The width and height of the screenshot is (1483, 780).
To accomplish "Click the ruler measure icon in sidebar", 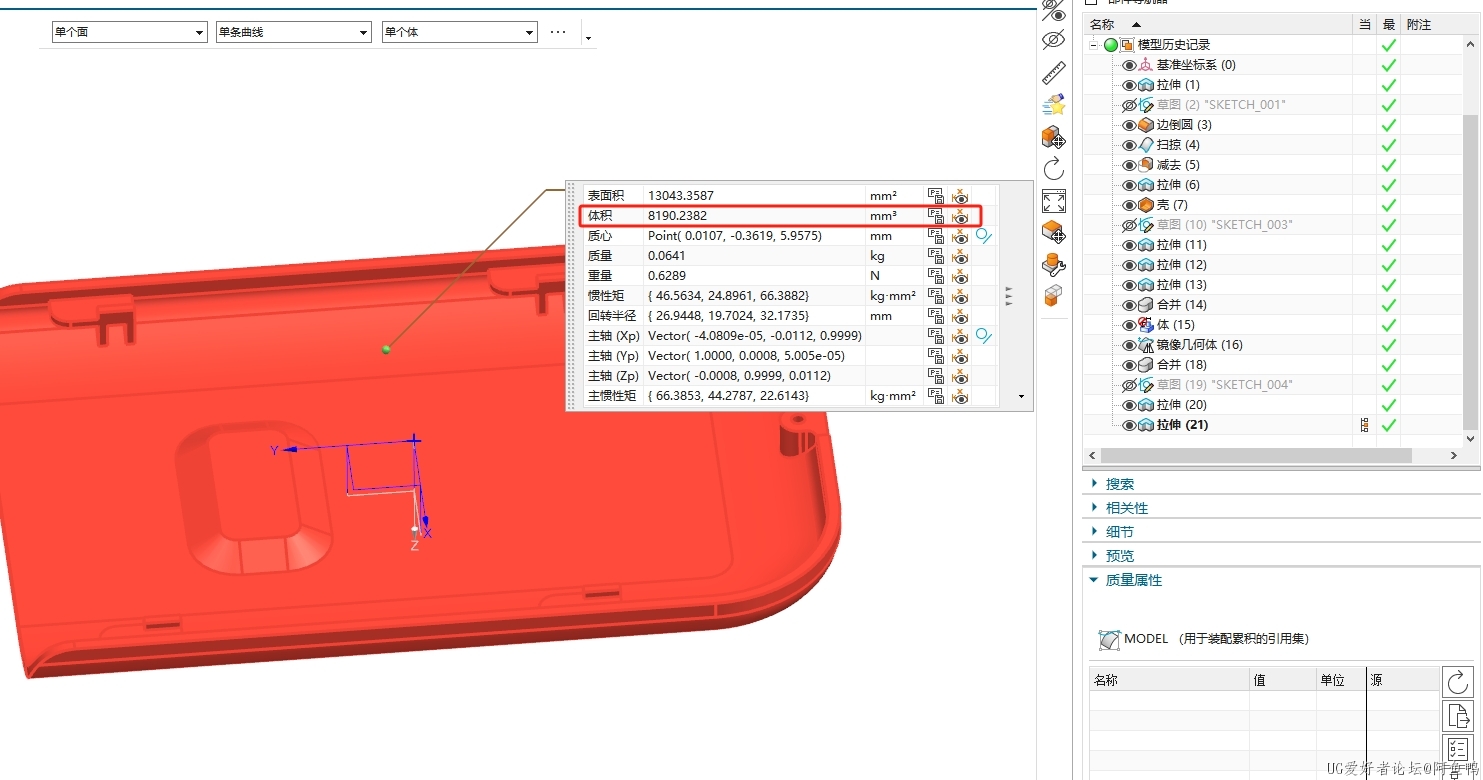I will tap(1053, 72).
